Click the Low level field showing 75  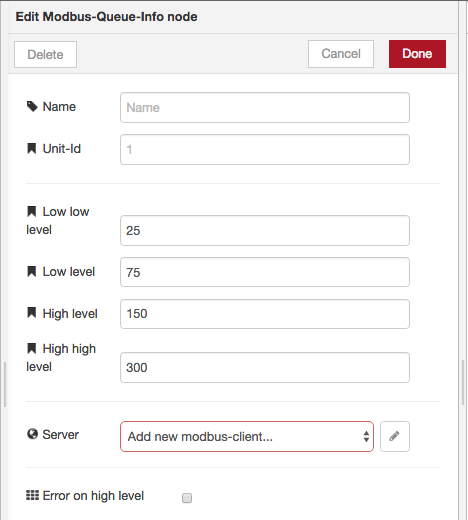point(265,272)
